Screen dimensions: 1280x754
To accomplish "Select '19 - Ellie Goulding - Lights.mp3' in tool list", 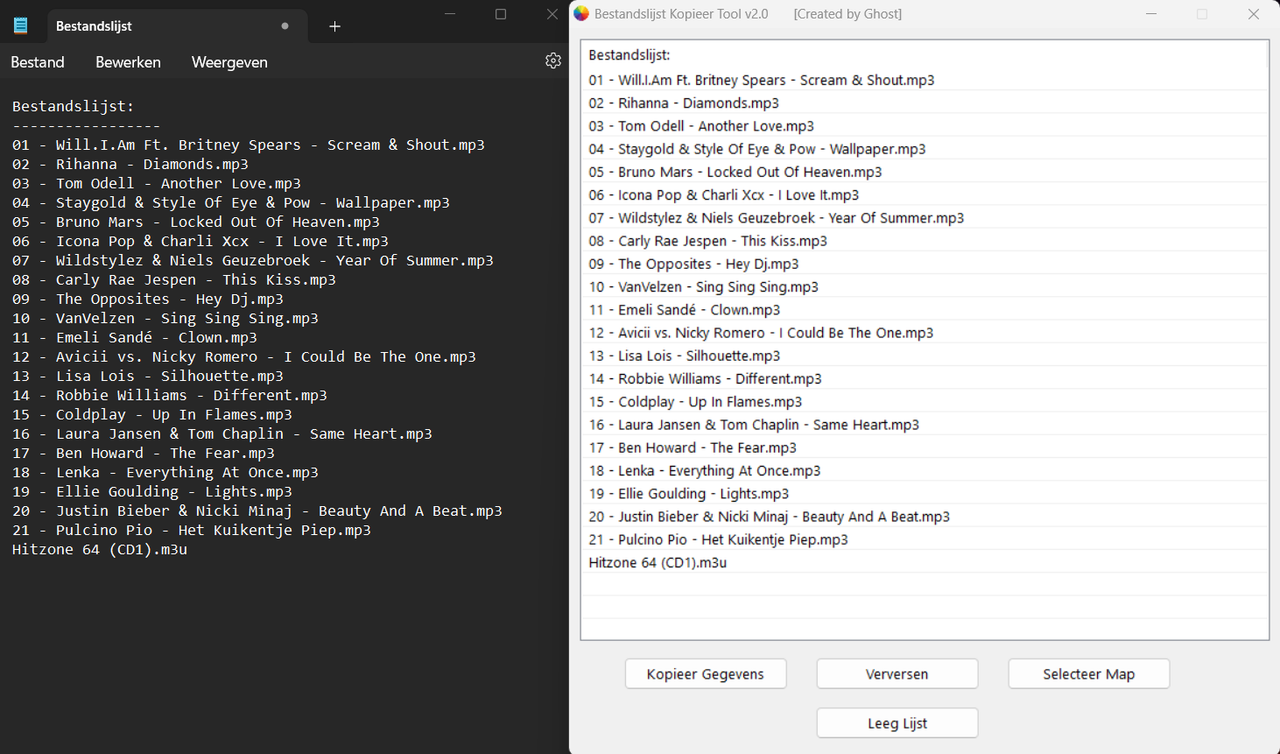I will point(925,494).
